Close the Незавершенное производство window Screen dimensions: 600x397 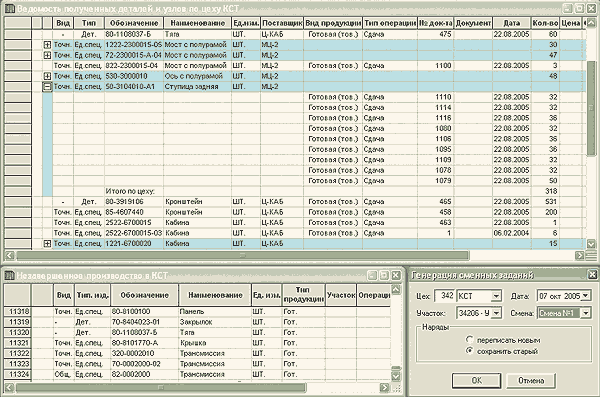(396, 275)
